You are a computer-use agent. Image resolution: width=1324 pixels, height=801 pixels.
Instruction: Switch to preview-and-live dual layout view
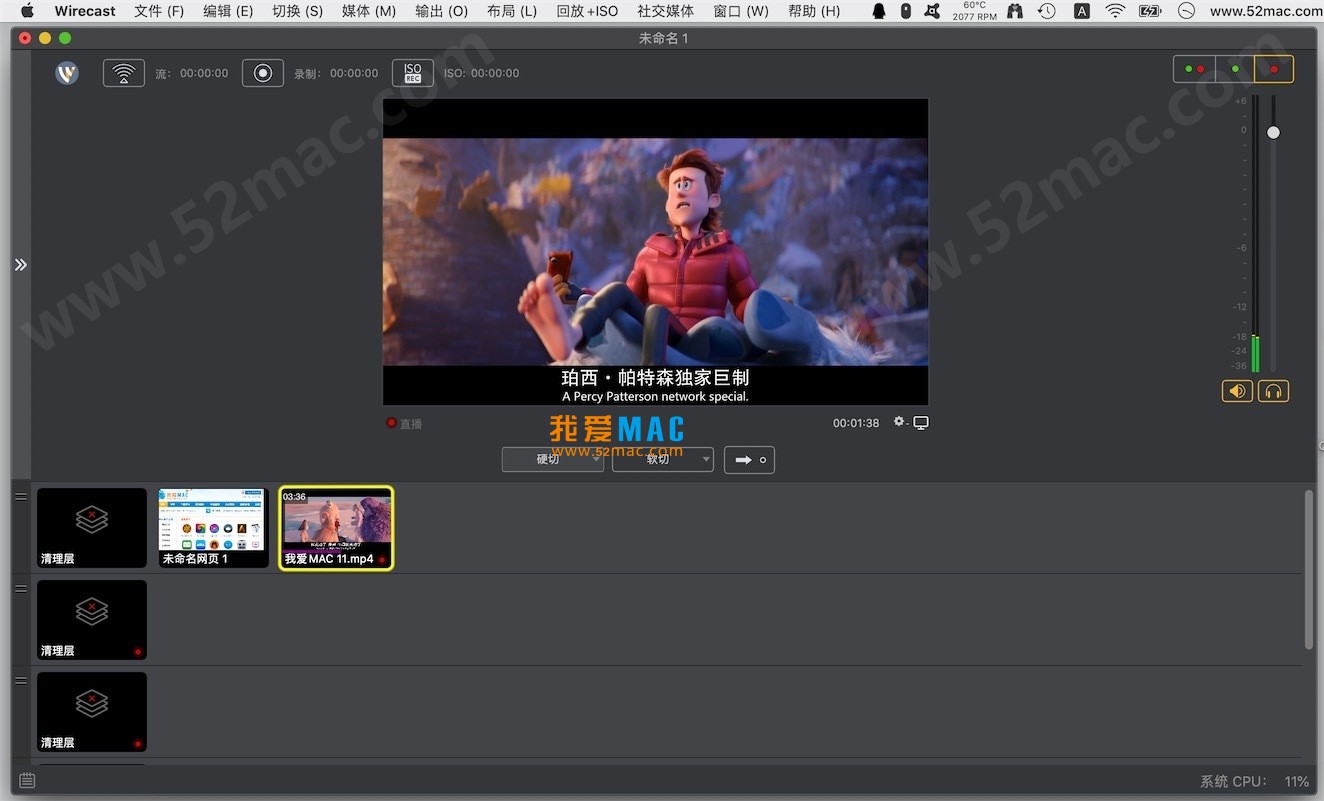[x=1194, y=69]
